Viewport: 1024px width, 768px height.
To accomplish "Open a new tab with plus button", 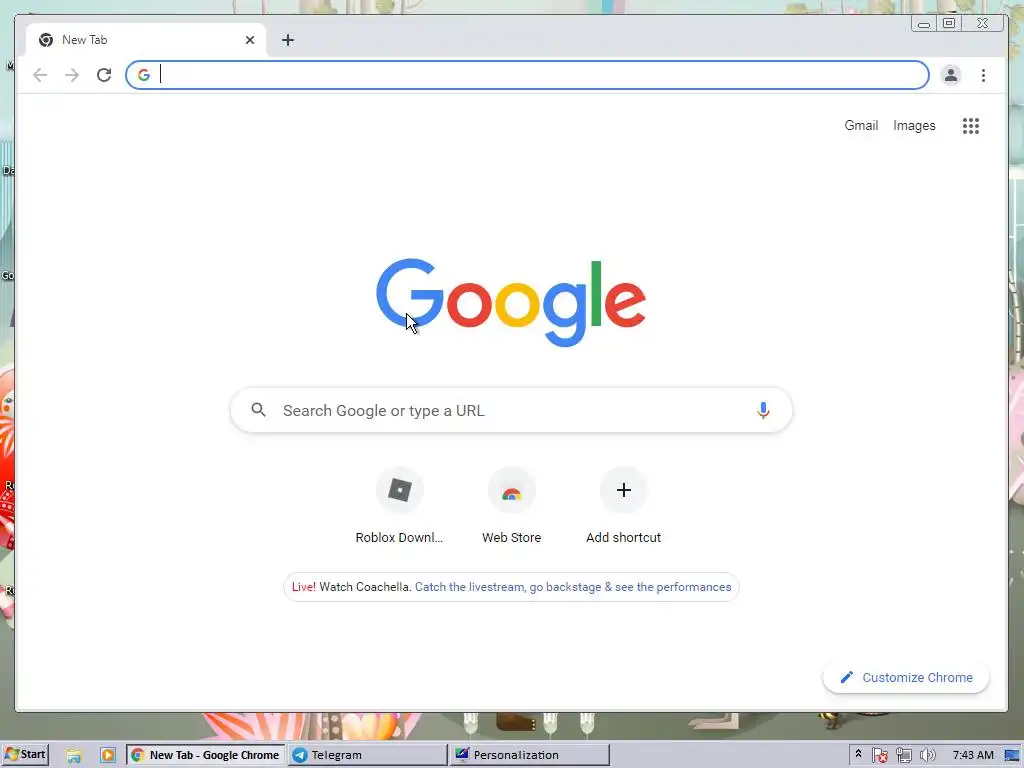I will point(287,40).
